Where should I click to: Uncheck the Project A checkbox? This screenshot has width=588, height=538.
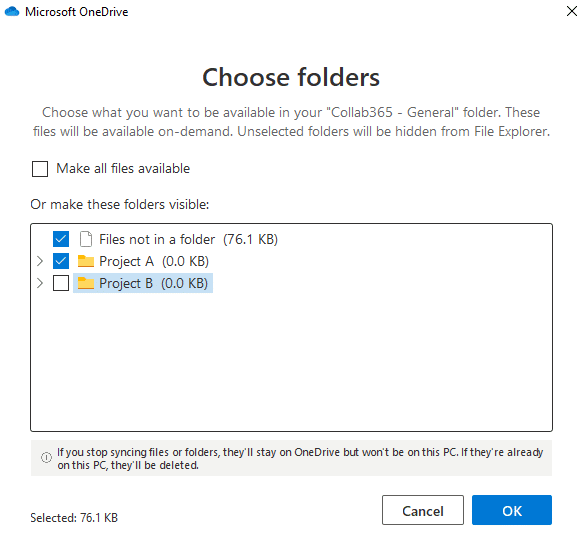(x=61, y=261)
